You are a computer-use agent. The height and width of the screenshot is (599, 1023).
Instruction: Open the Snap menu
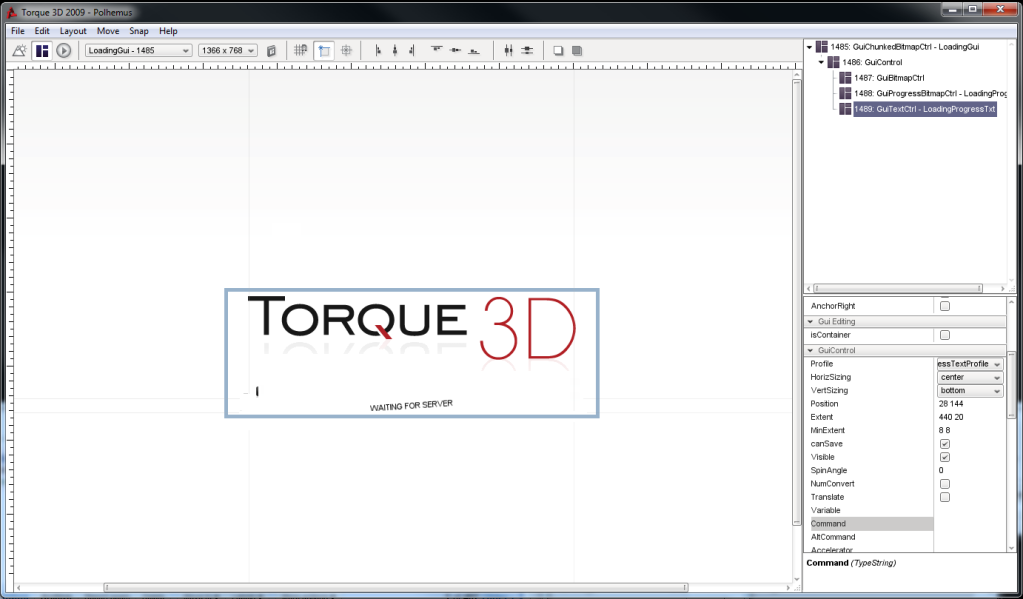[x=139, y=31]
